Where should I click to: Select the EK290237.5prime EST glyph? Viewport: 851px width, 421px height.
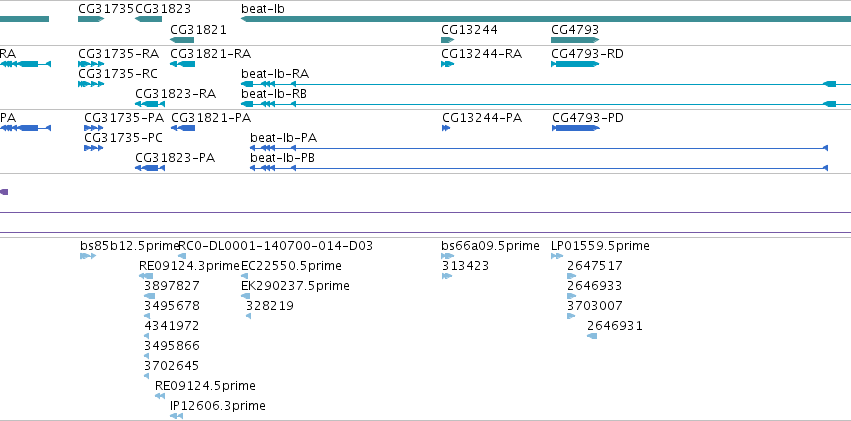[245, 296]
